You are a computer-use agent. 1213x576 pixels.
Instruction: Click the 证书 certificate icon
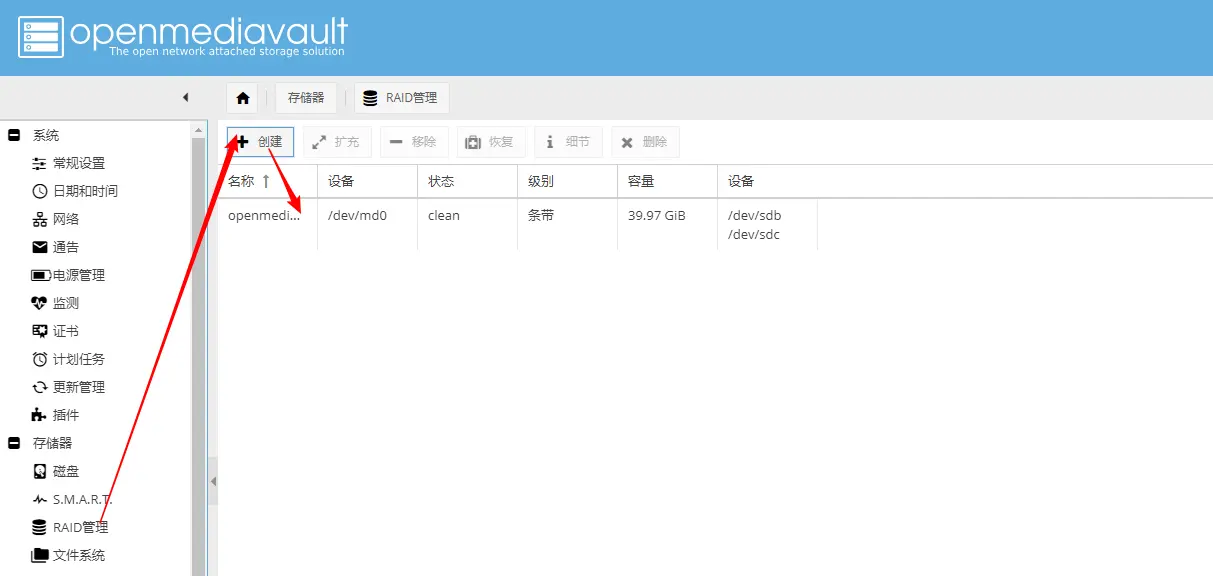[x=40, y=331]
